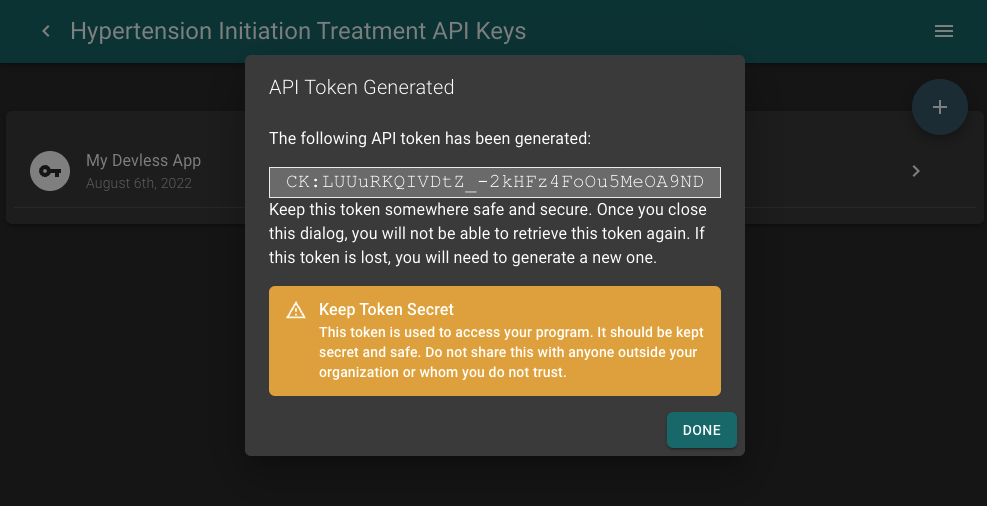Click the Hypertension Initiation Treatment API Keys title

coord(298,31)
